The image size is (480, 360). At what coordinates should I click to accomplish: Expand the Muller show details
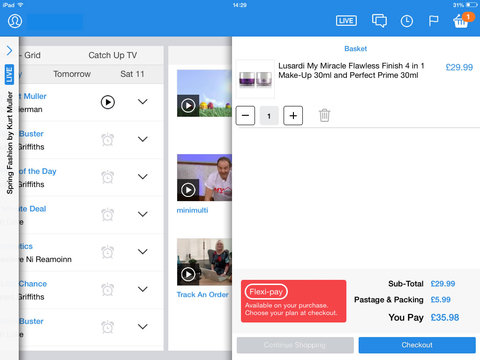coord(143,102)
